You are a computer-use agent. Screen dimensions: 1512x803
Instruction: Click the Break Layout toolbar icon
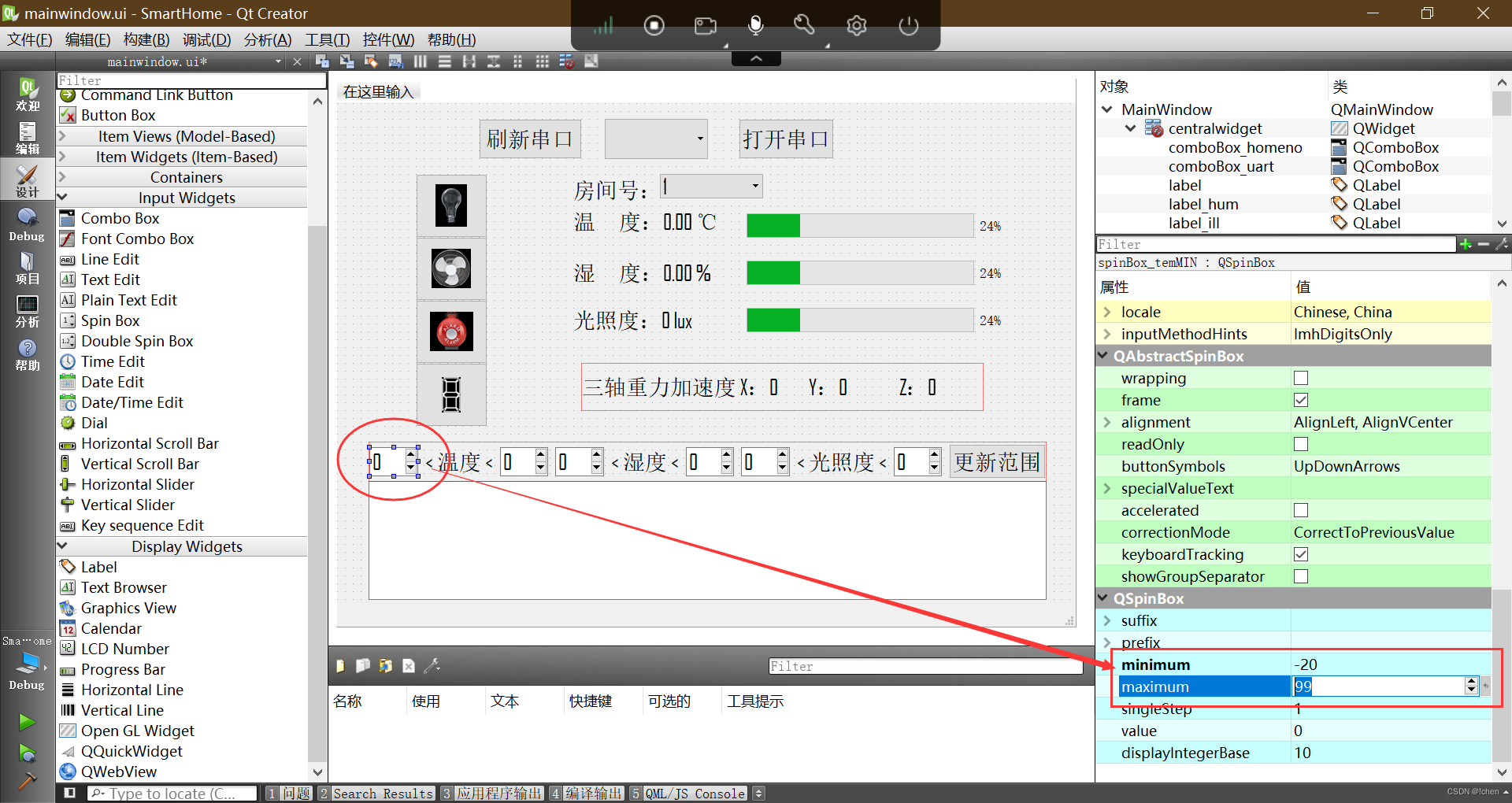click(x=566, y=61)
